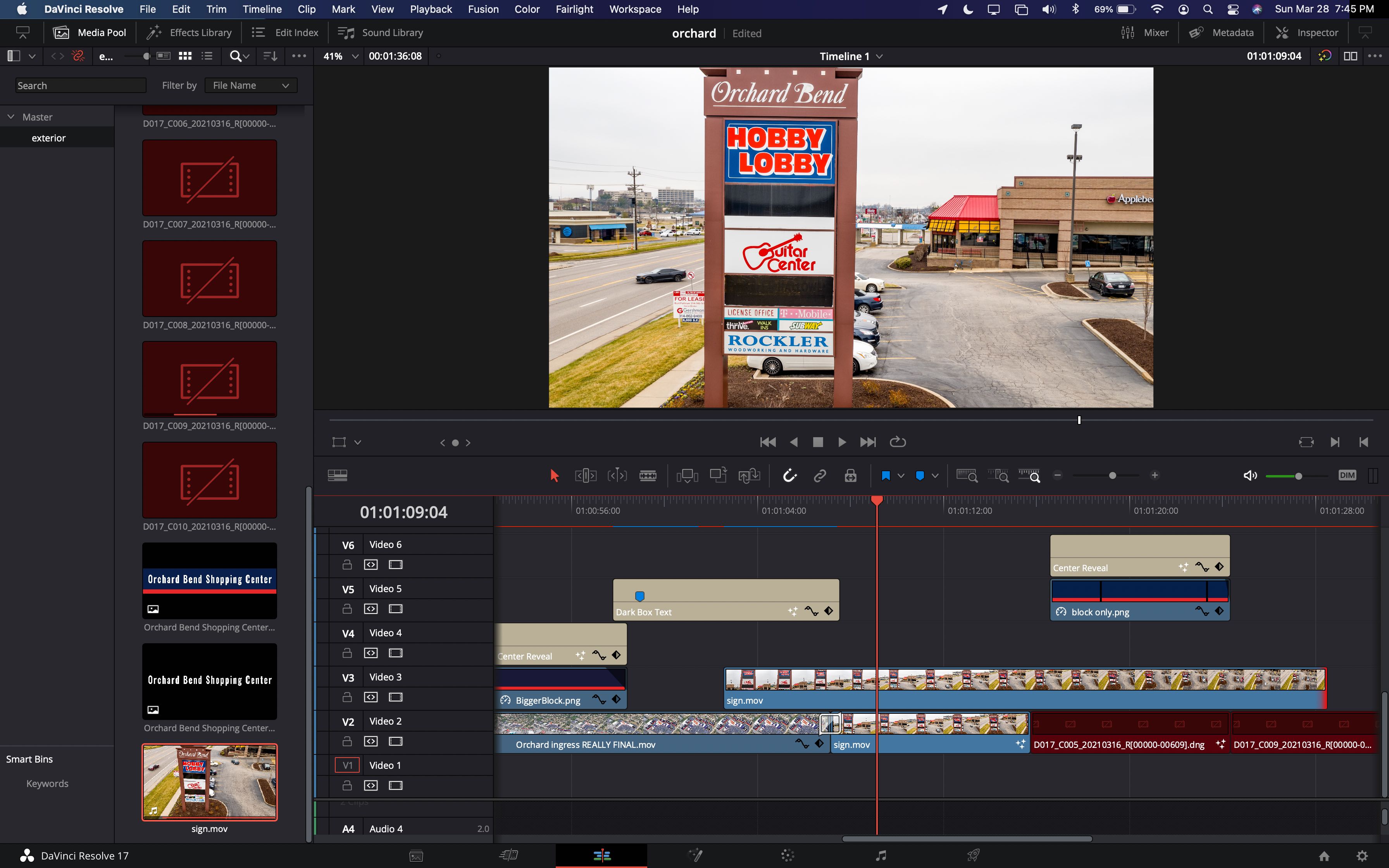The image size is (1389, 868).
Task: Select the Blade Edit Mode tool
Action: pos(648,475)
